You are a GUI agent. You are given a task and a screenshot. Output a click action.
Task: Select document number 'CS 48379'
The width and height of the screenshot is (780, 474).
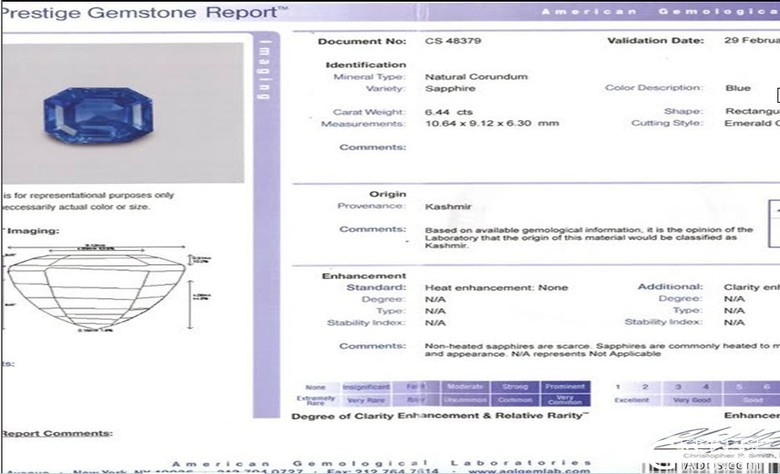pyautogui.click(x=453, y=41)
